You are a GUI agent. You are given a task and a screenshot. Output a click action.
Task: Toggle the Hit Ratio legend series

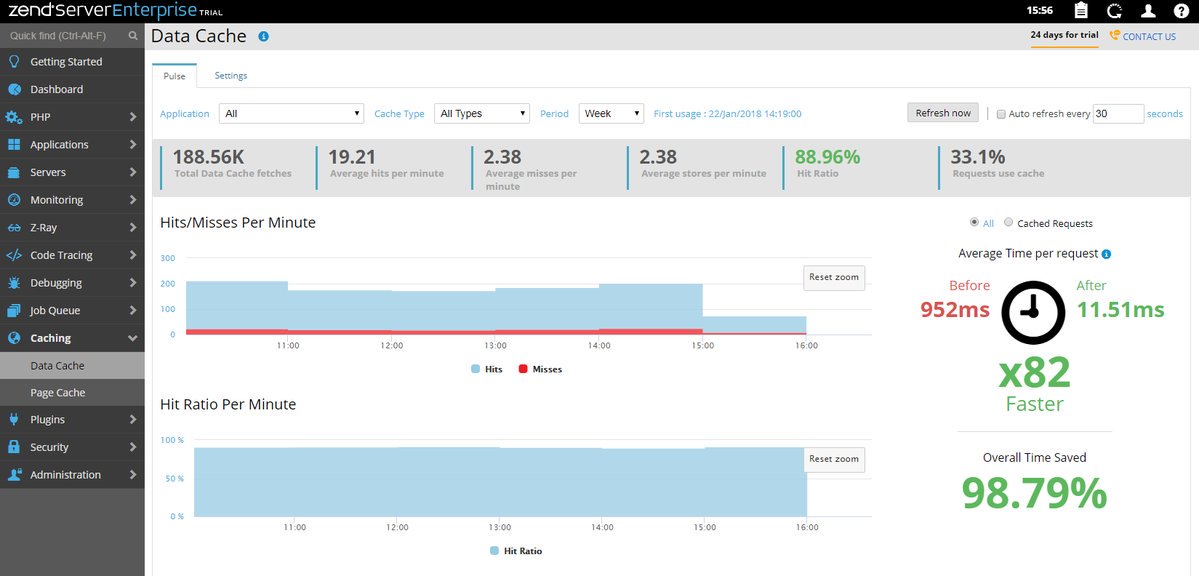[515, 551]
